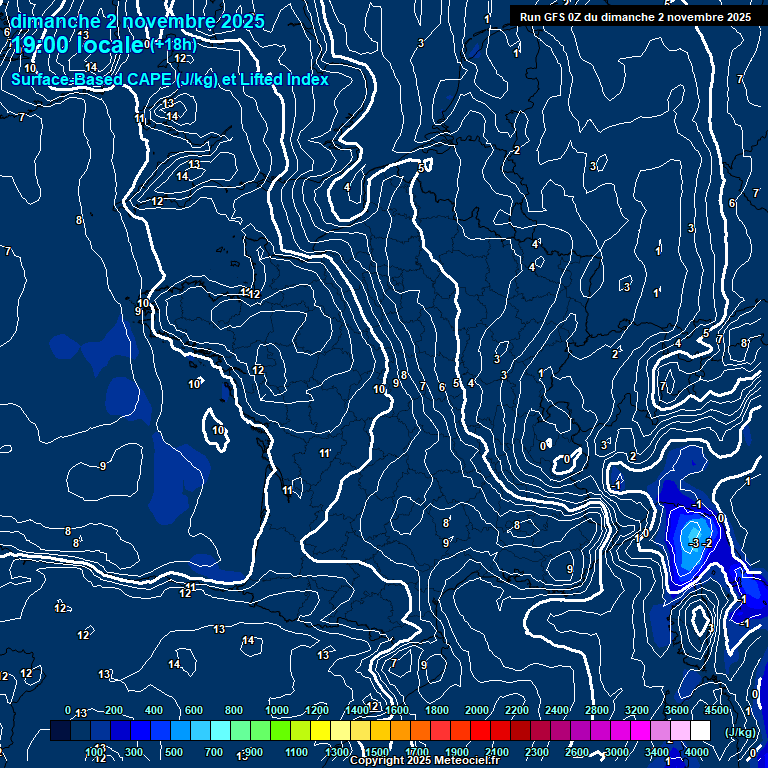Click the '1100' legend value
Viewport: 768px width, 768px height.
pos(296,752)
